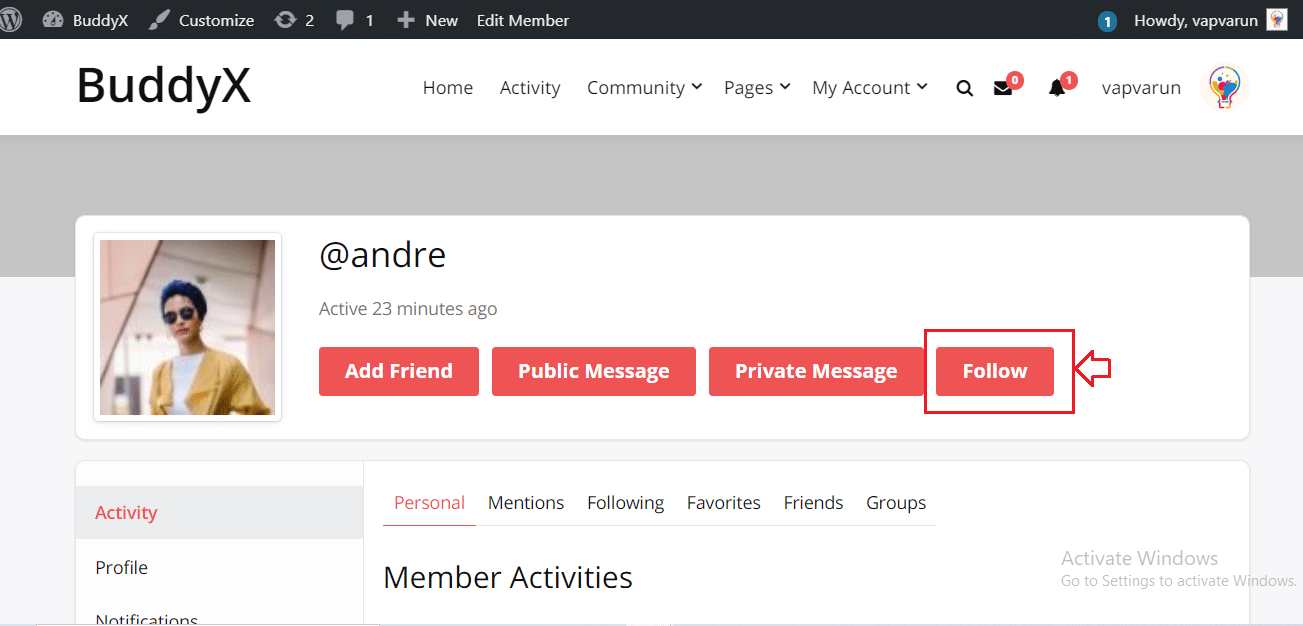Expand the Pages dropdown menu

756,87
